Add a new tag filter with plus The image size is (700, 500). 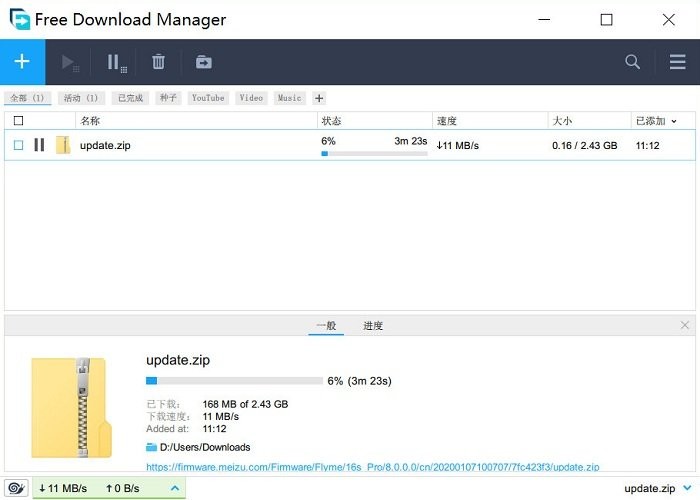pos(319,98)
